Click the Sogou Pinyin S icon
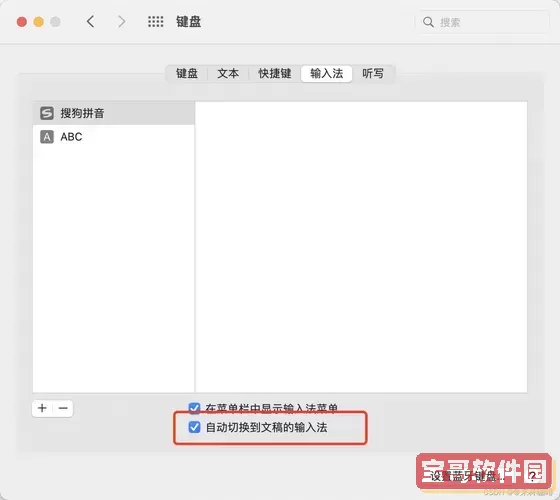The height and width of the screenshot is (500, 560). [47, 113]
